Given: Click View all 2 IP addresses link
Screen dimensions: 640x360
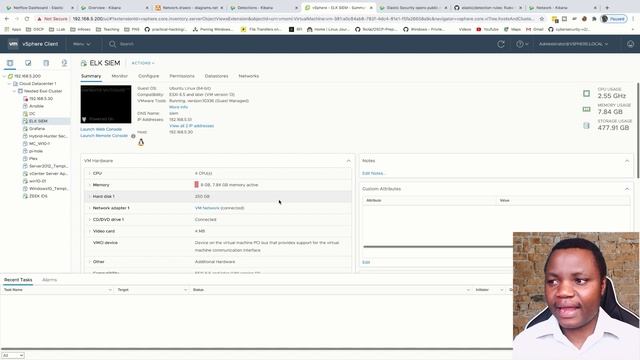Looking at the screenshot, I should (x=191, y=126).
